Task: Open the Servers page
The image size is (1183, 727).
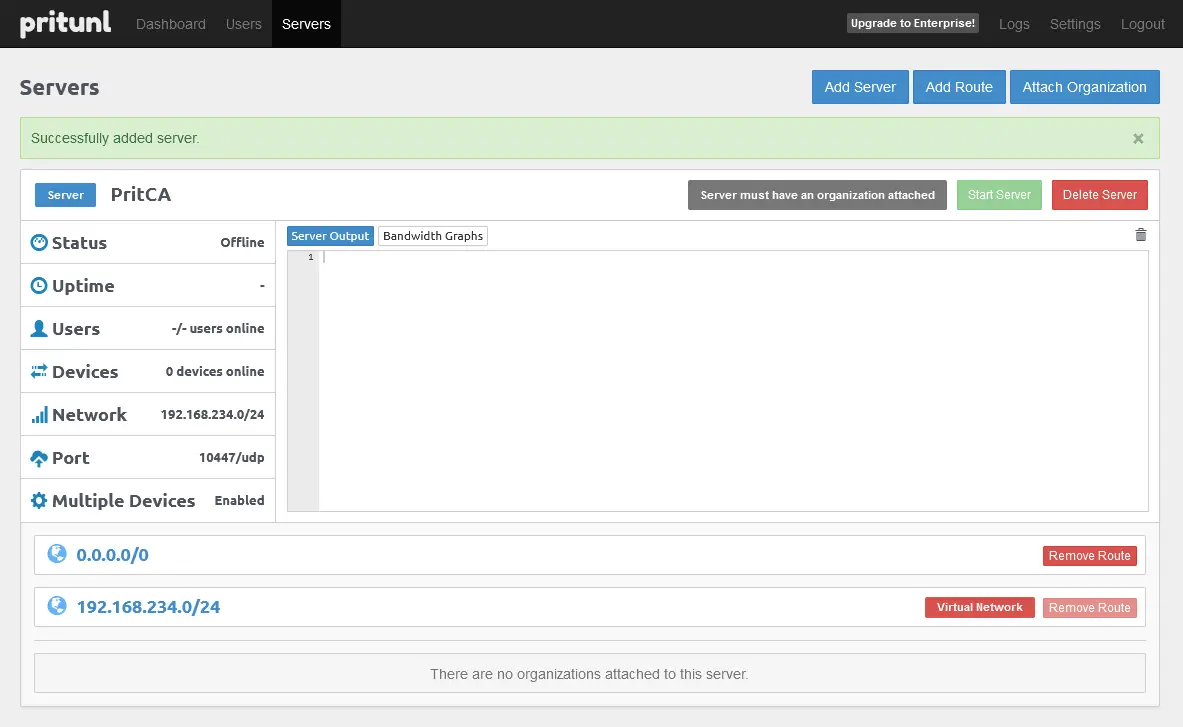Action: (x=306, y=24)
